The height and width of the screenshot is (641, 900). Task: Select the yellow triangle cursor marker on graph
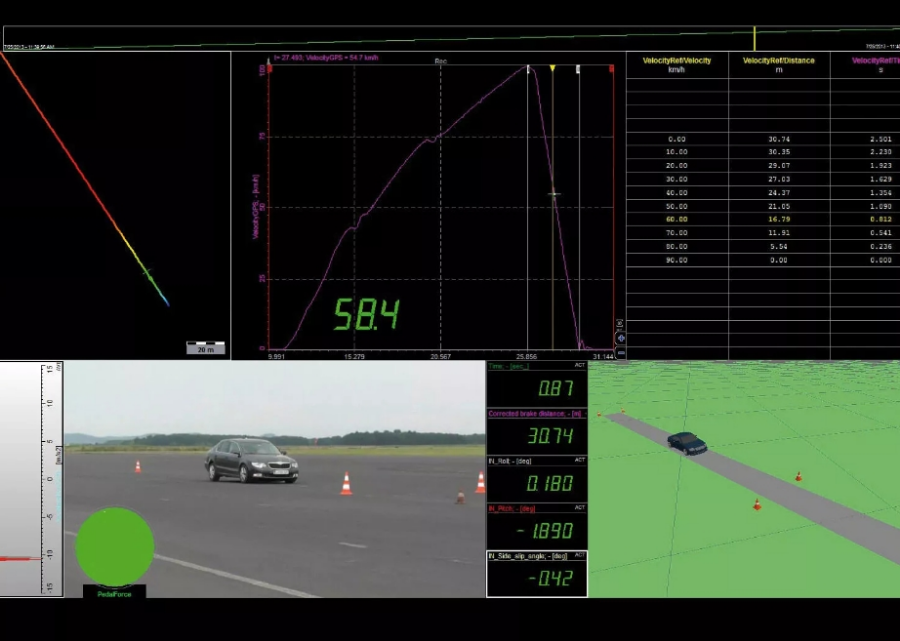(552, 68)
